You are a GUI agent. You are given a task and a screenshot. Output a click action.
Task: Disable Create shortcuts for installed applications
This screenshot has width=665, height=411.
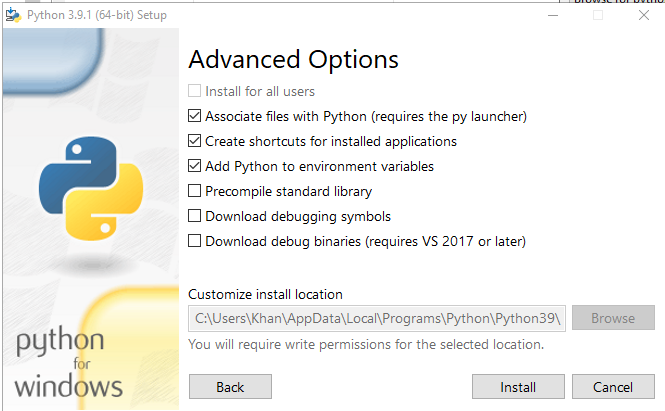click(194, 141)
